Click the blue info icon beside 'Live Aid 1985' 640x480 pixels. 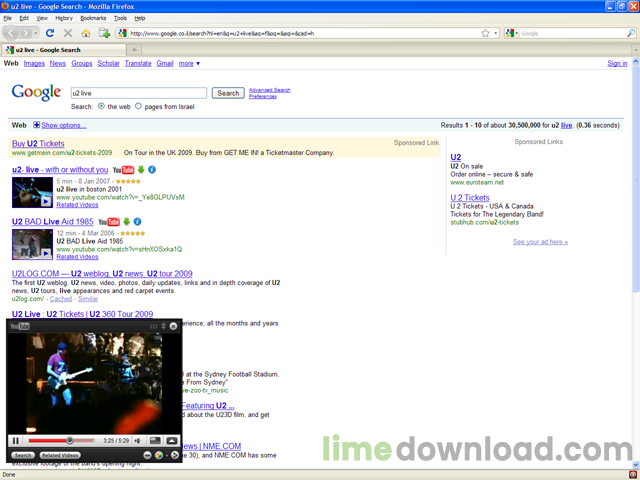click(x=138, y=222)
